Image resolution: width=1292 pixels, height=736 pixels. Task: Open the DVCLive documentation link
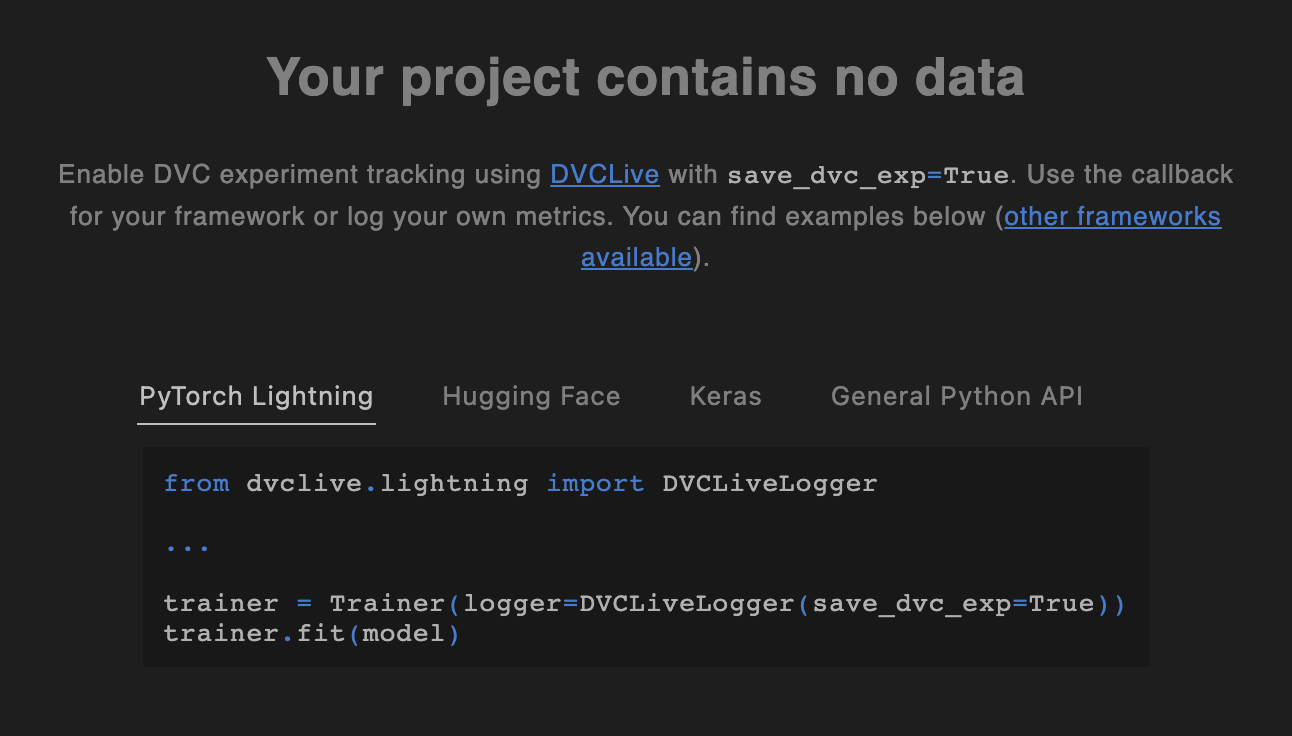(x=604, y=174)
